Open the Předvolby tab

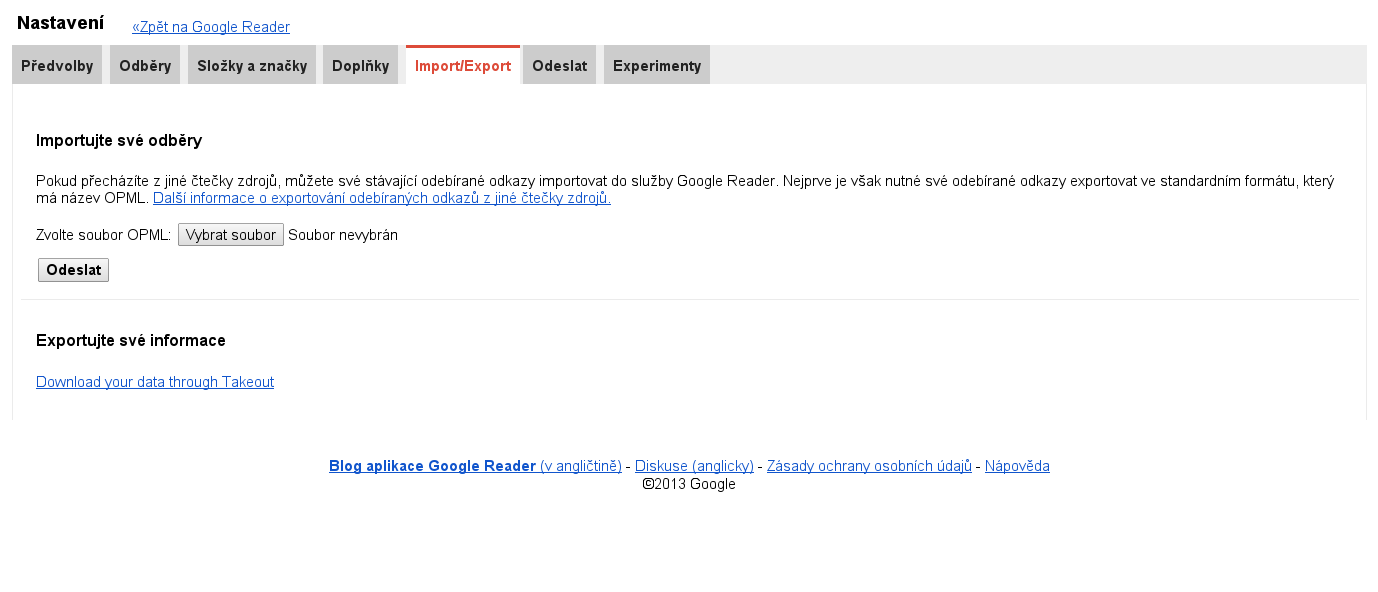[x=57, y=66]
